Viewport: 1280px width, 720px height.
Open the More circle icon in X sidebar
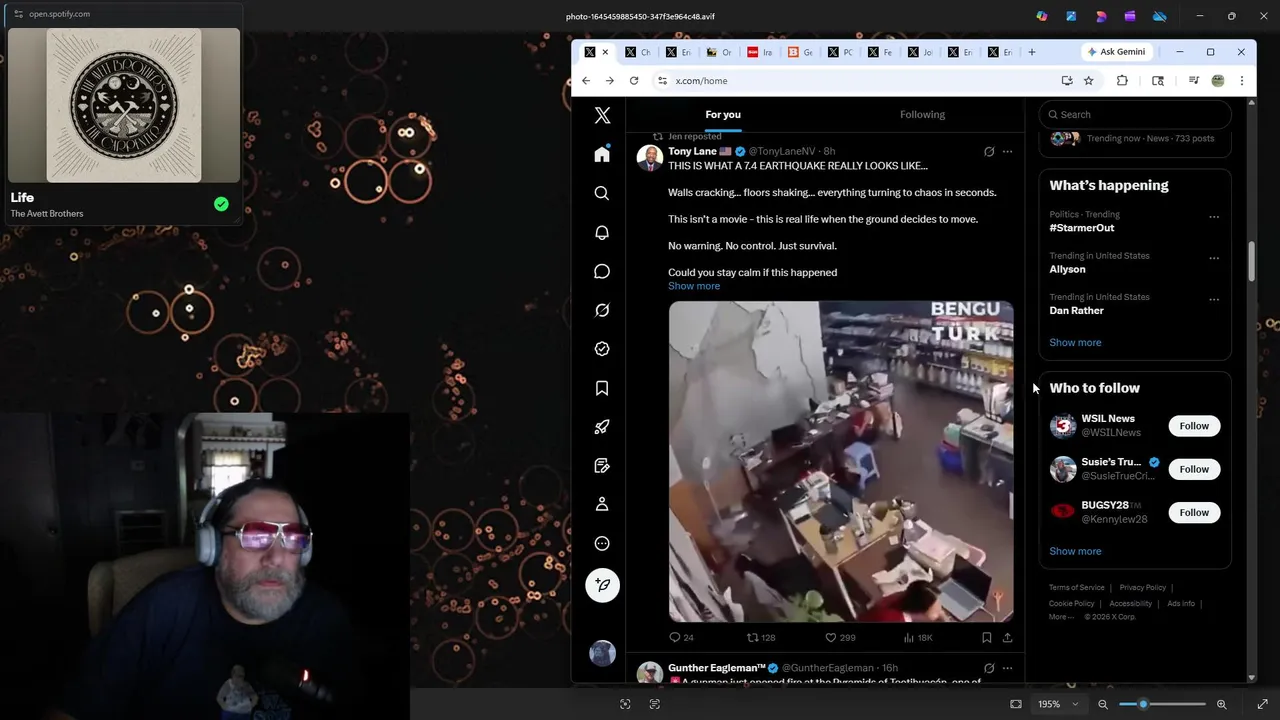(x=602, y=544)
